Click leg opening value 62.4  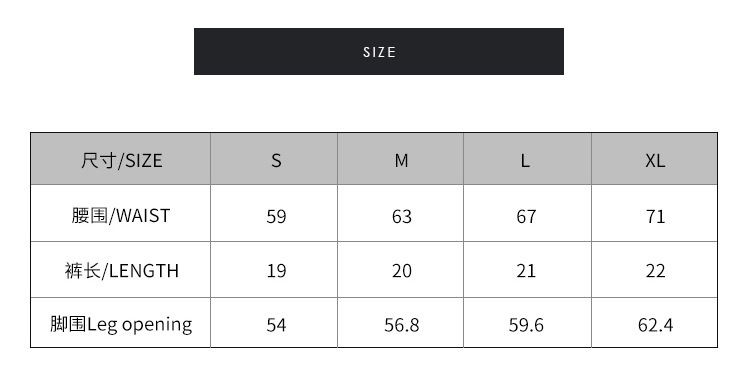[x=655, y=325]
